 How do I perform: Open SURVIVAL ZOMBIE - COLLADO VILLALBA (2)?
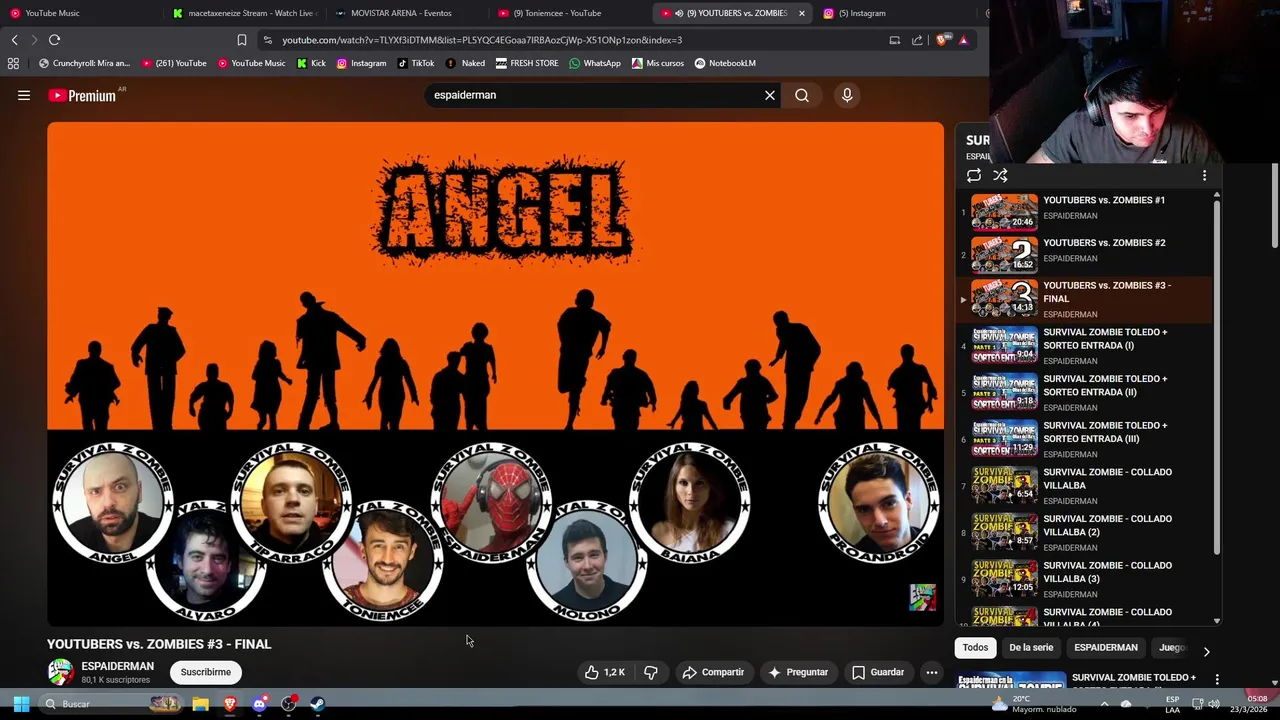pos(1085,533)
